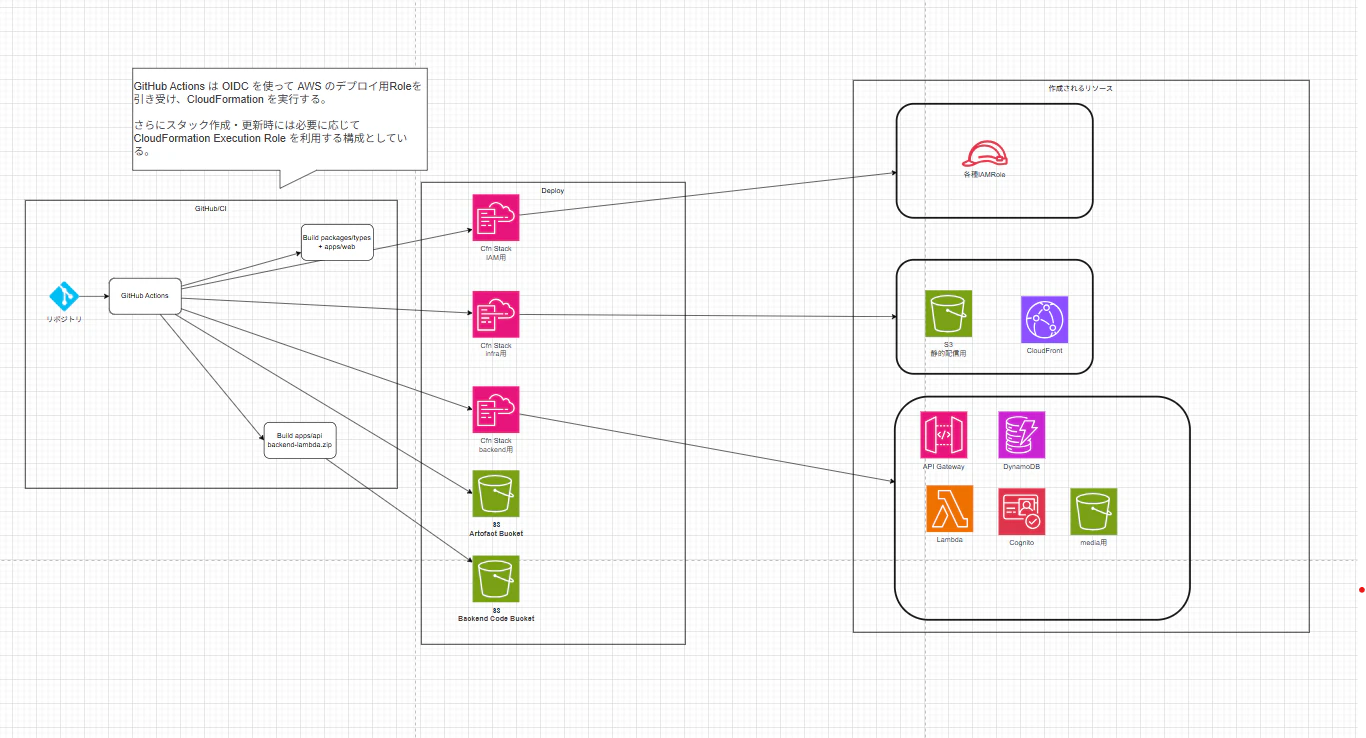The image size is (1366, 738).
Task: Select the GitHub Actions box
Action: (145, 296)
